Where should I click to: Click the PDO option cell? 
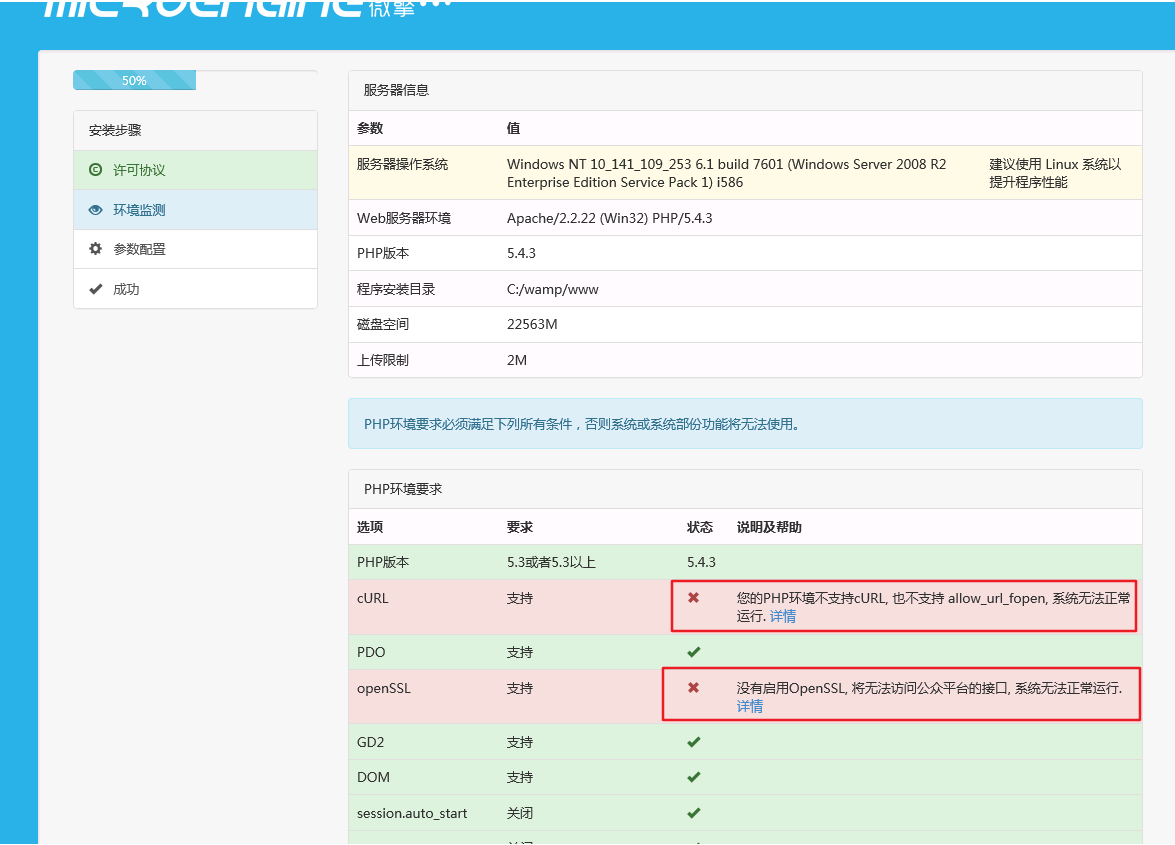tap(371, 652)
